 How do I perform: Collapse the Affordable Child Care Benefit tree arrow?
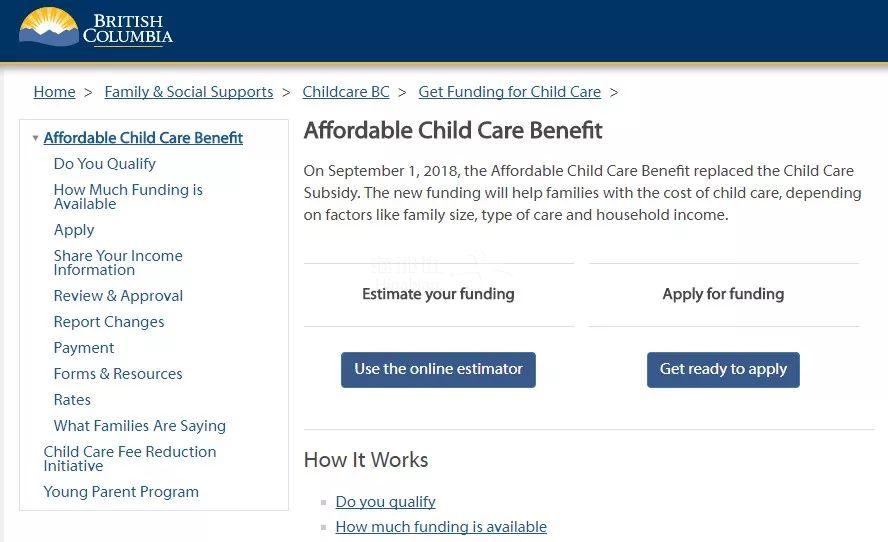click(36, 138)
